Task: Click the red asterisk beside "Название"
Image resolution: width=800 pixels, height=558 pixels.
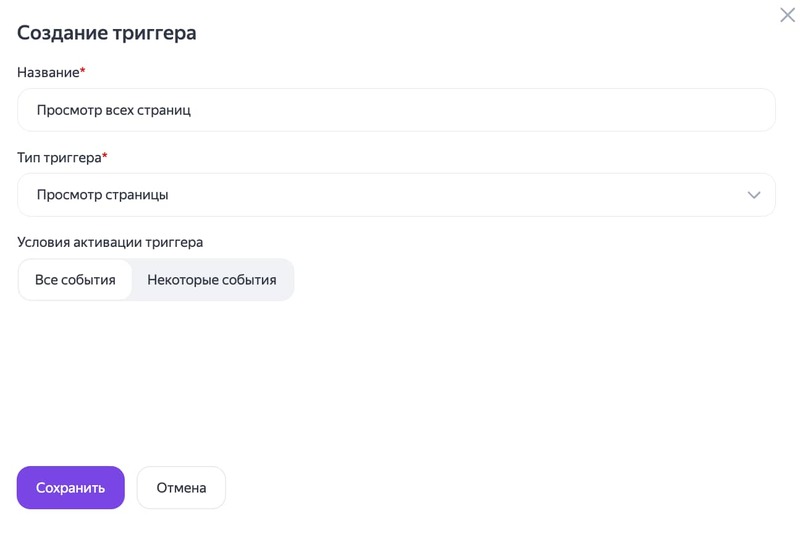Action: pyautogui.click(x=83, y=72)
